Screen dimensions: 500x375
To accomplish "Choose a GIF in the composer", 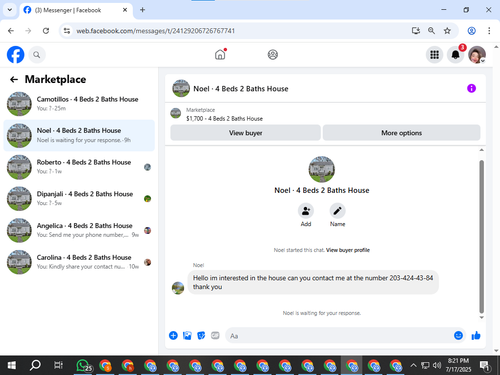I will [x=215, y=335].
